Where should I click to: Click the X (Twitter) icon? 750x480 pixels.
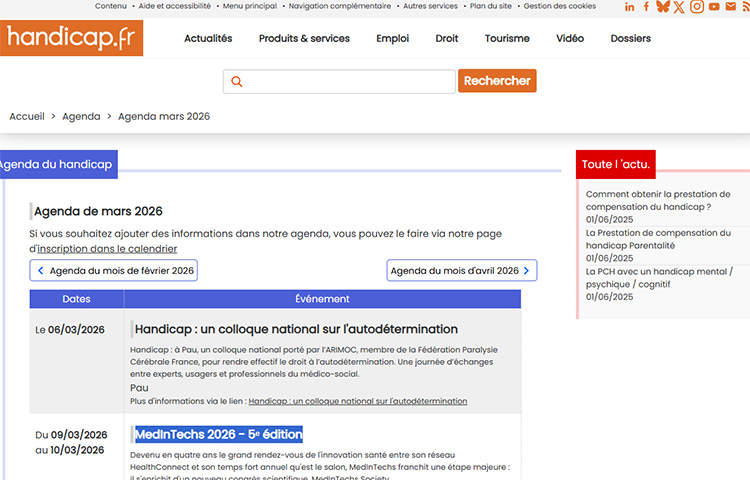coord(679,7)
